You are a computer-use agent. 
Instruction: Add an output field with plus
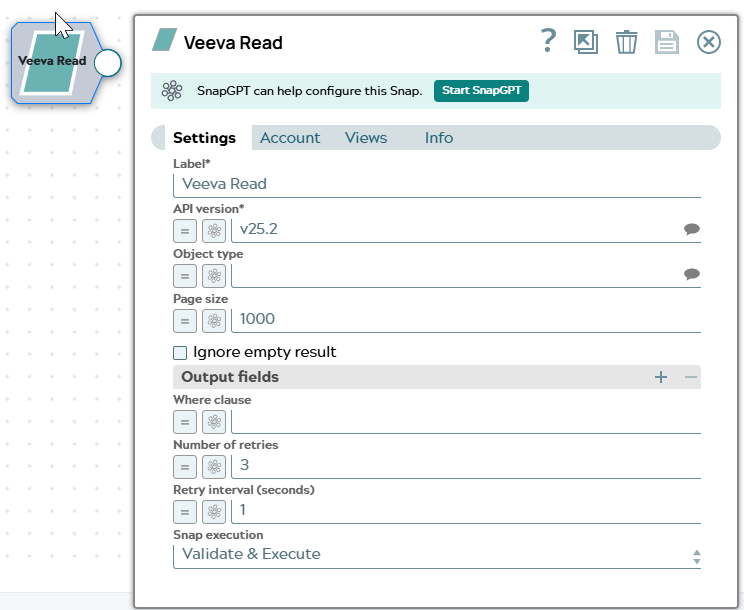[x=660, y=377]
